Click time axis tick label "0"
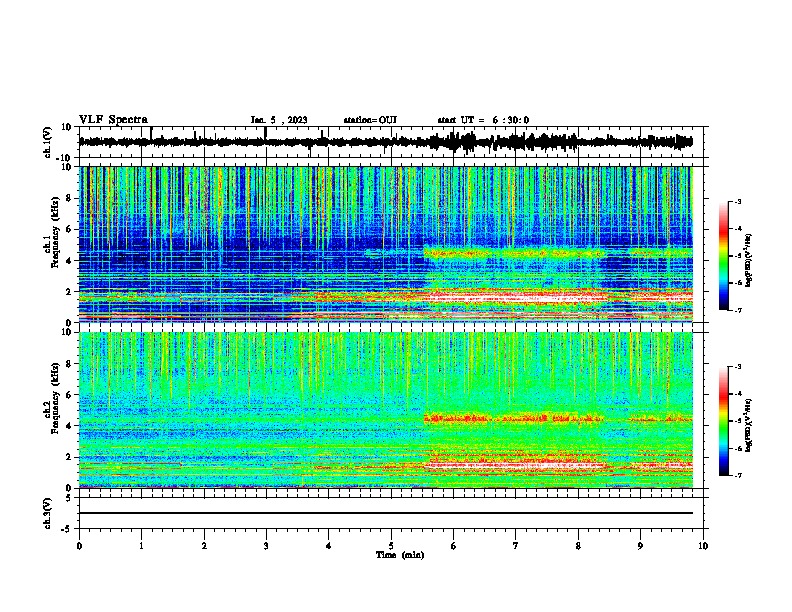The width and height of the screenshot is (792, 612). [79, 546]
